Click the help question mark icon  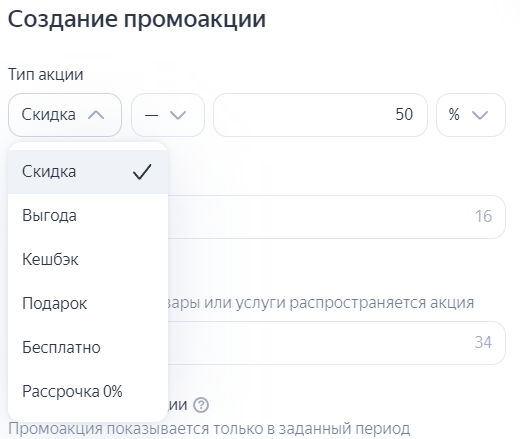point(201,405)
